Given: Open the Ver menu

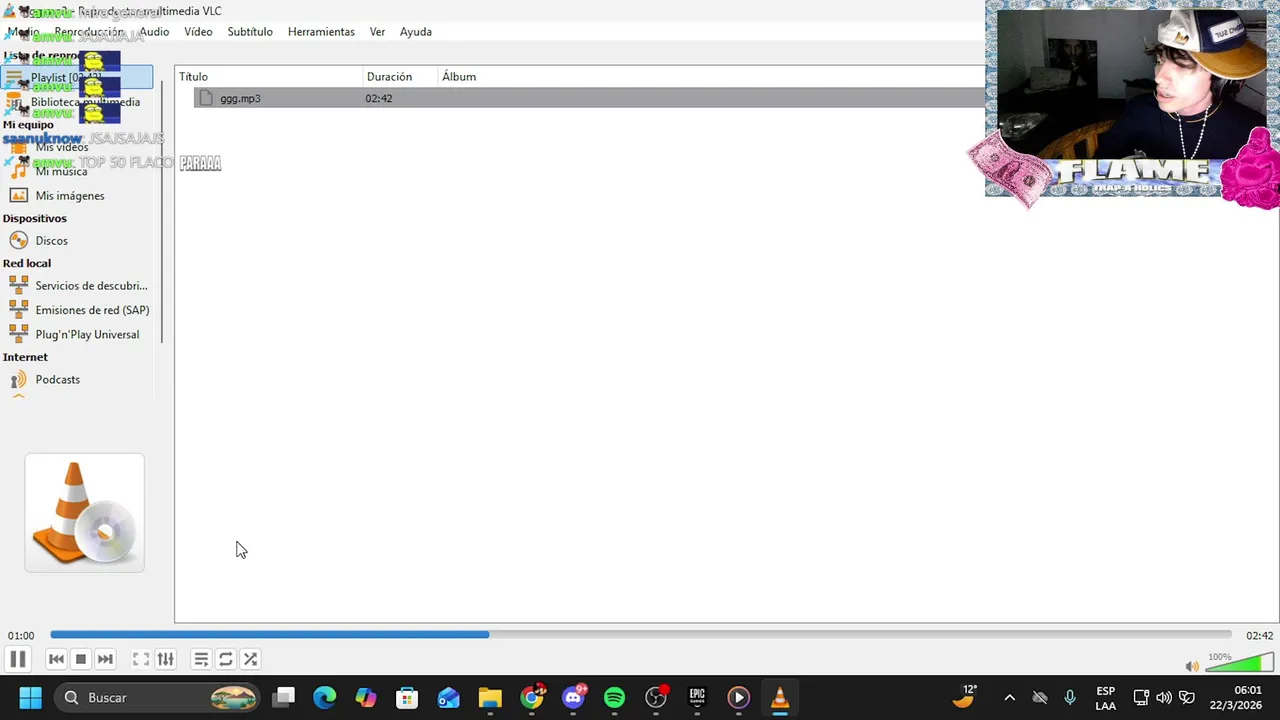Looking at the screenshot, I should click(377, 31).
